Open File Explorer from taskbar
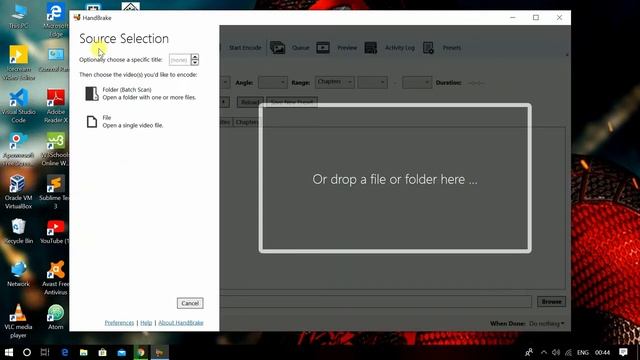 (x=84, y=352)
